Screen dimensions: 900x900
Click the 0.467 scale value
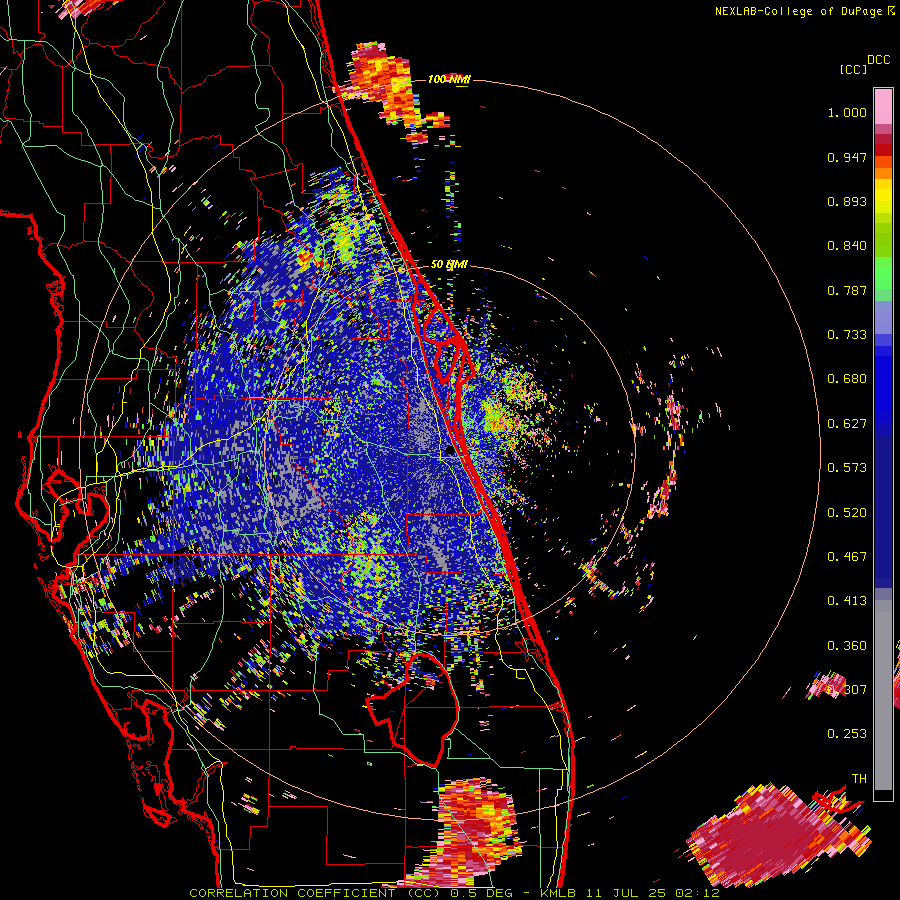pos(847,557)
